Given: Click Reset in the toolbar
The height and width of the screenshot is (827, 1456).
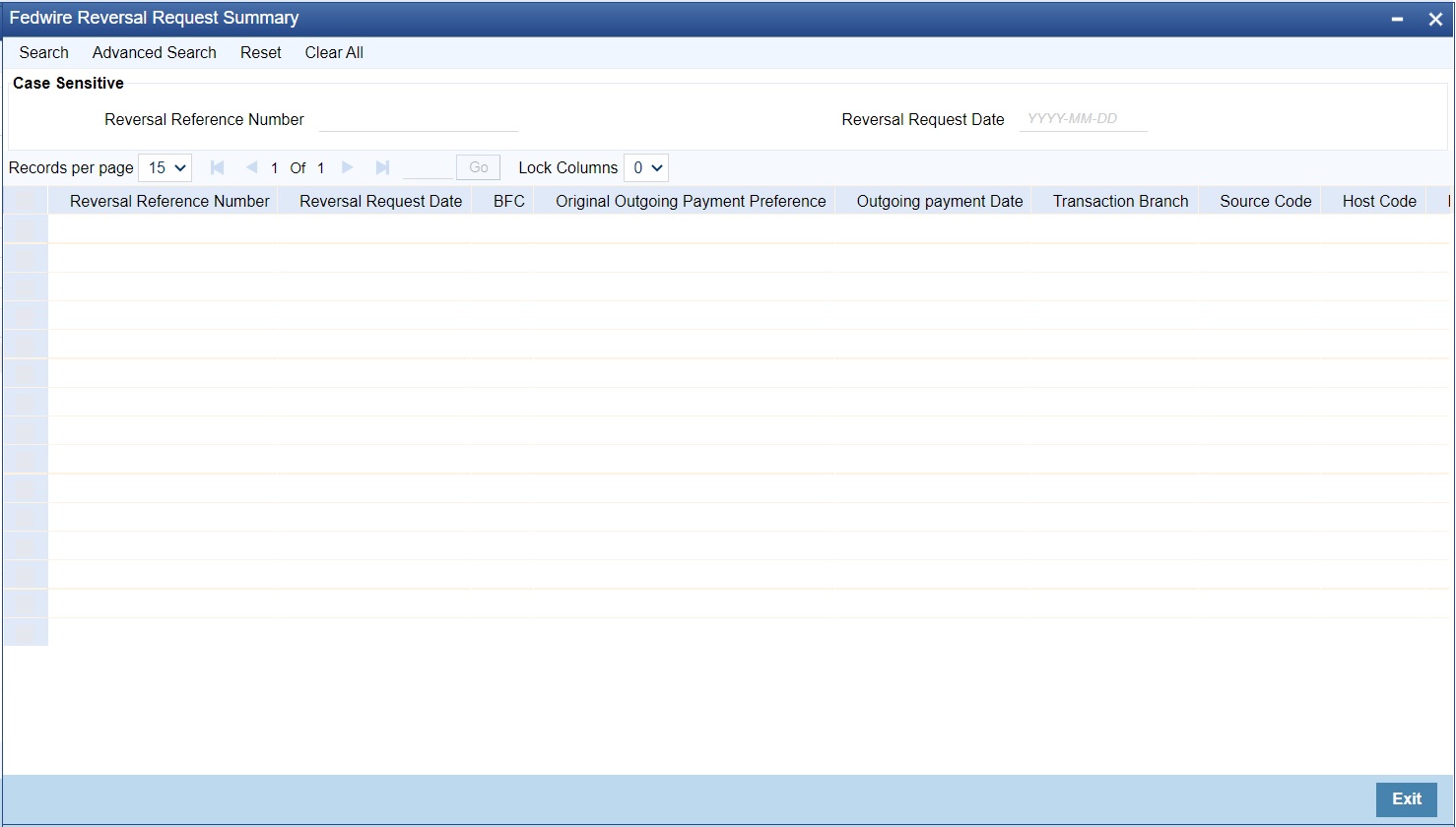Looking at the screenshot, I should pyautogui.click(x=261, y=53).
